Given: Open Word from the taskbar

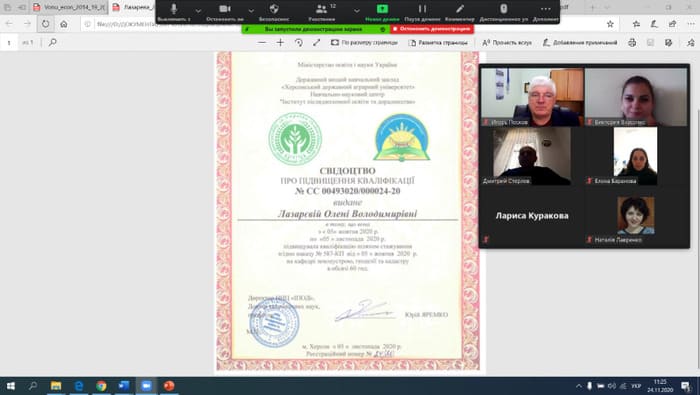Looking at the screenshot, I should [x=124, y=386].
